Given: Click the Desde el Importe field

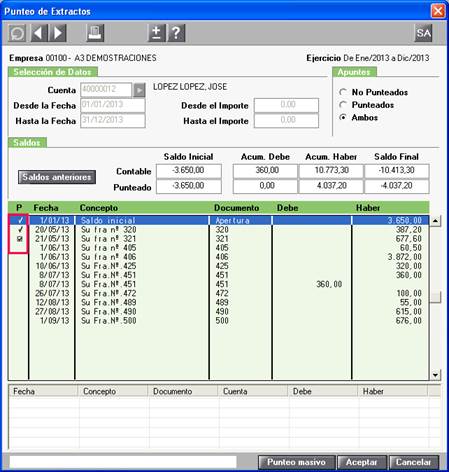Looking at the screenshot, I should [286, 105].
